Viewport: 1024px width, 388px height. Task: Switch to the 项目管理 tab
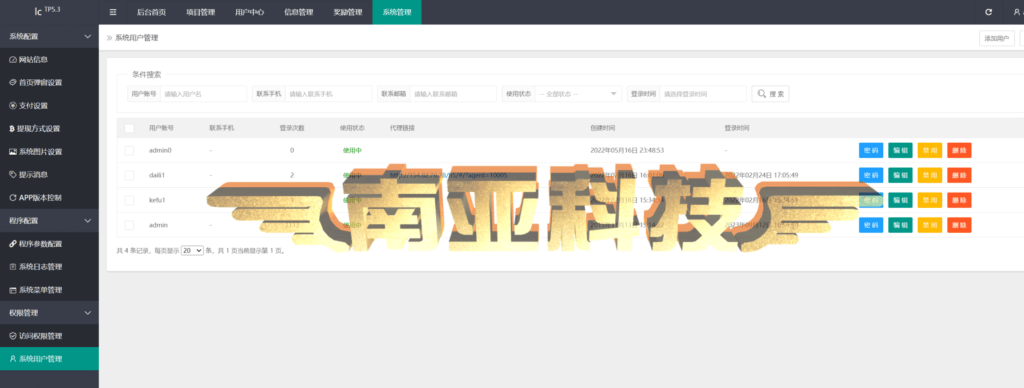200,12
